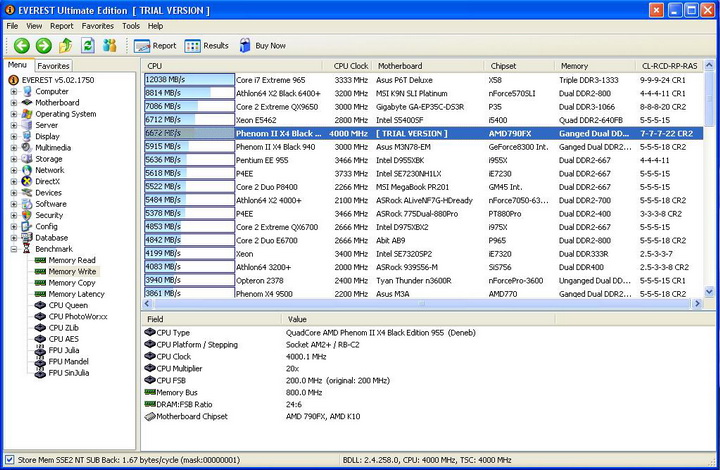Screen dimensions: 720x470
Task: Open the Favorites menu
Action: (97, 26)
